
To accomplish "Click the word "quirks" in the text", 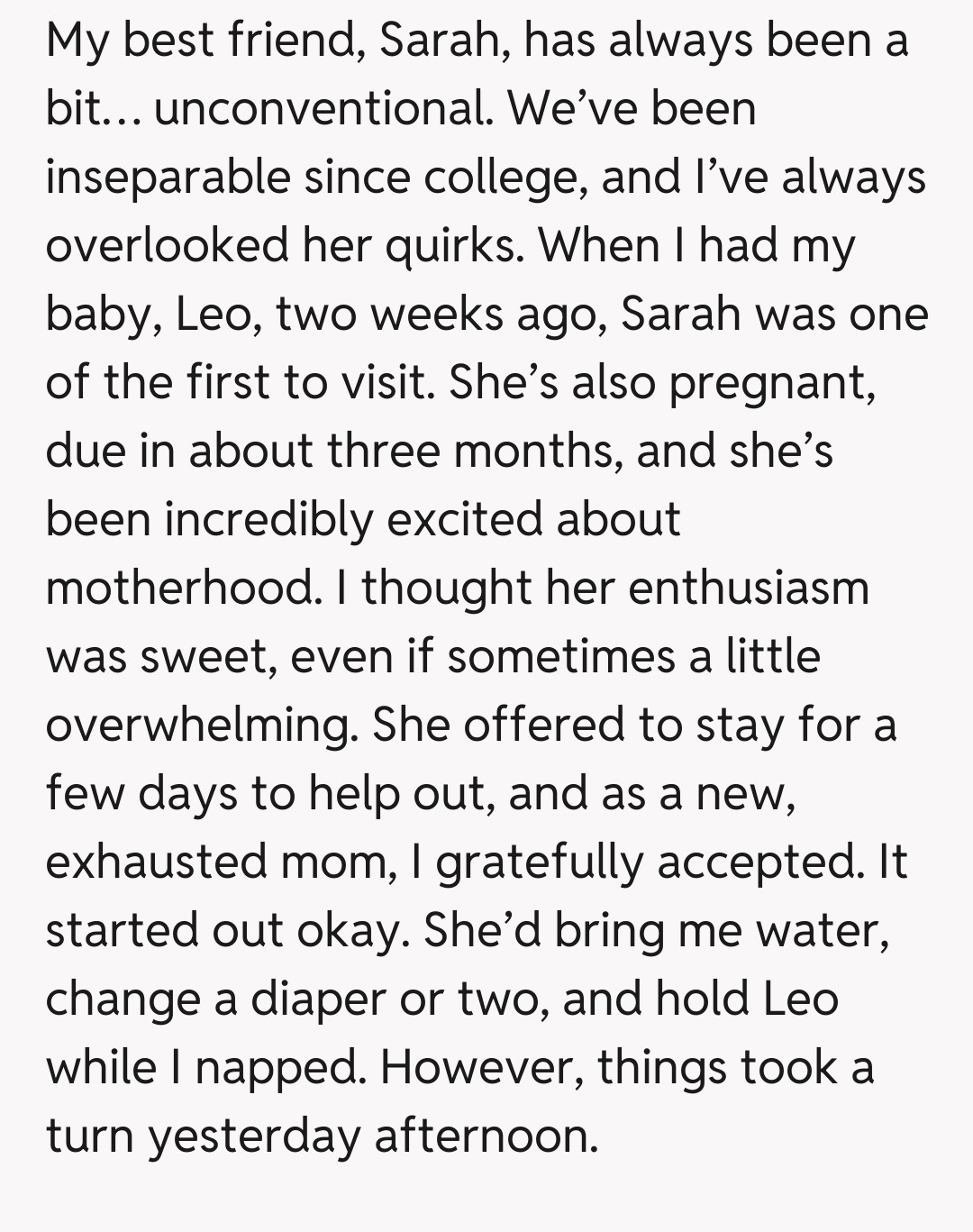I will click(453, 245).
